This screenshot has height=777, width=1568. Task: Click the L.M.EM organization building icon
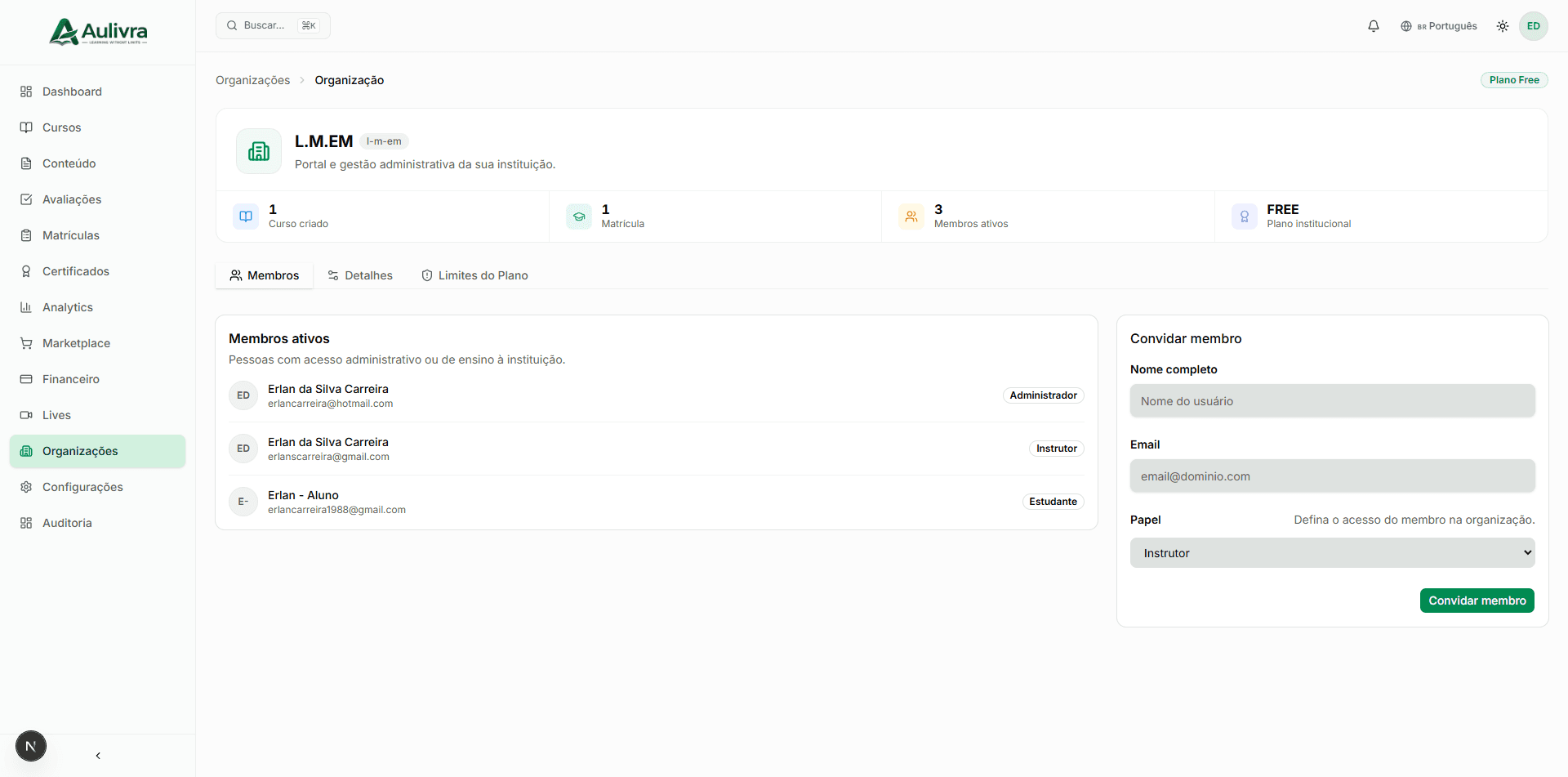(x=259, y=151)
